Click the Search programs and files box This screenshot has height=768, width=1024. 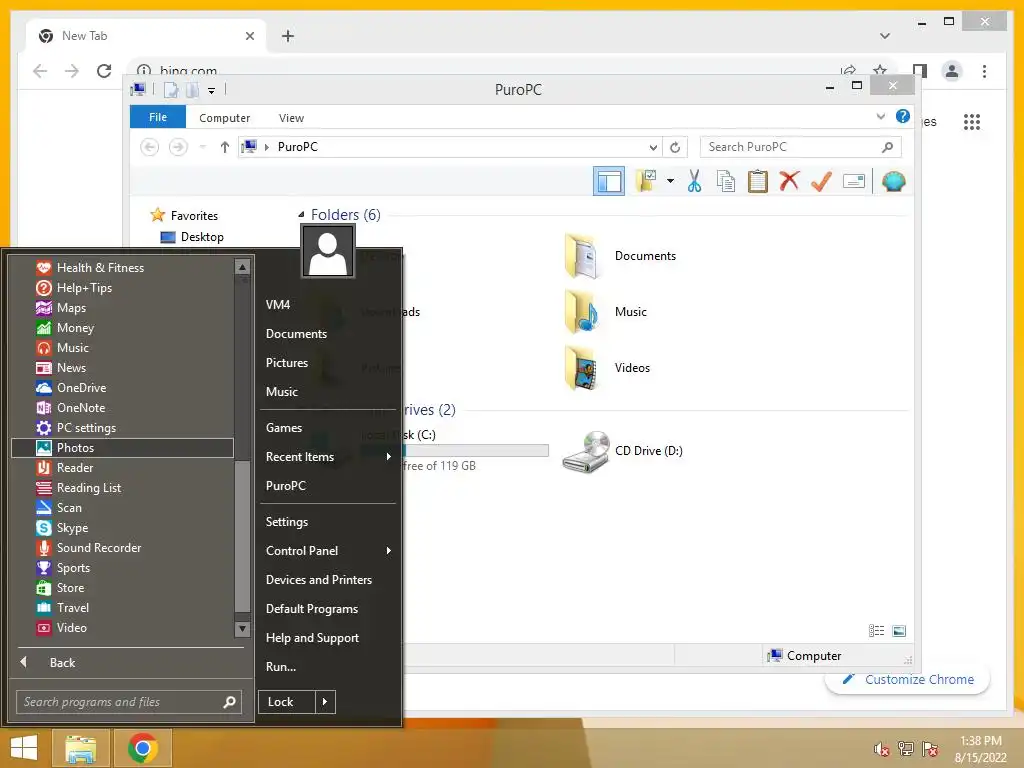tap(129, 702)
